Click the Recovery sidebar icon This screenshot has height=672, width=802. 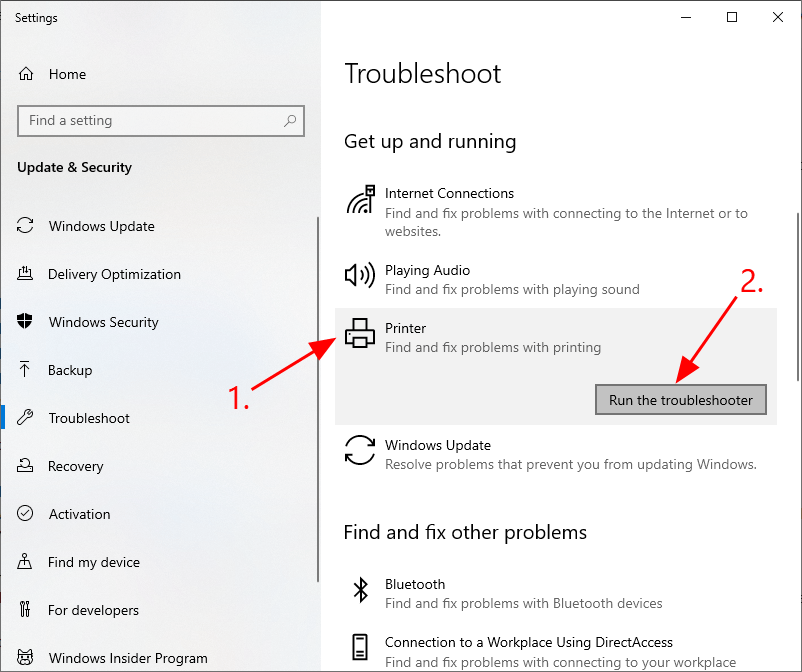[x=24, y=466]
